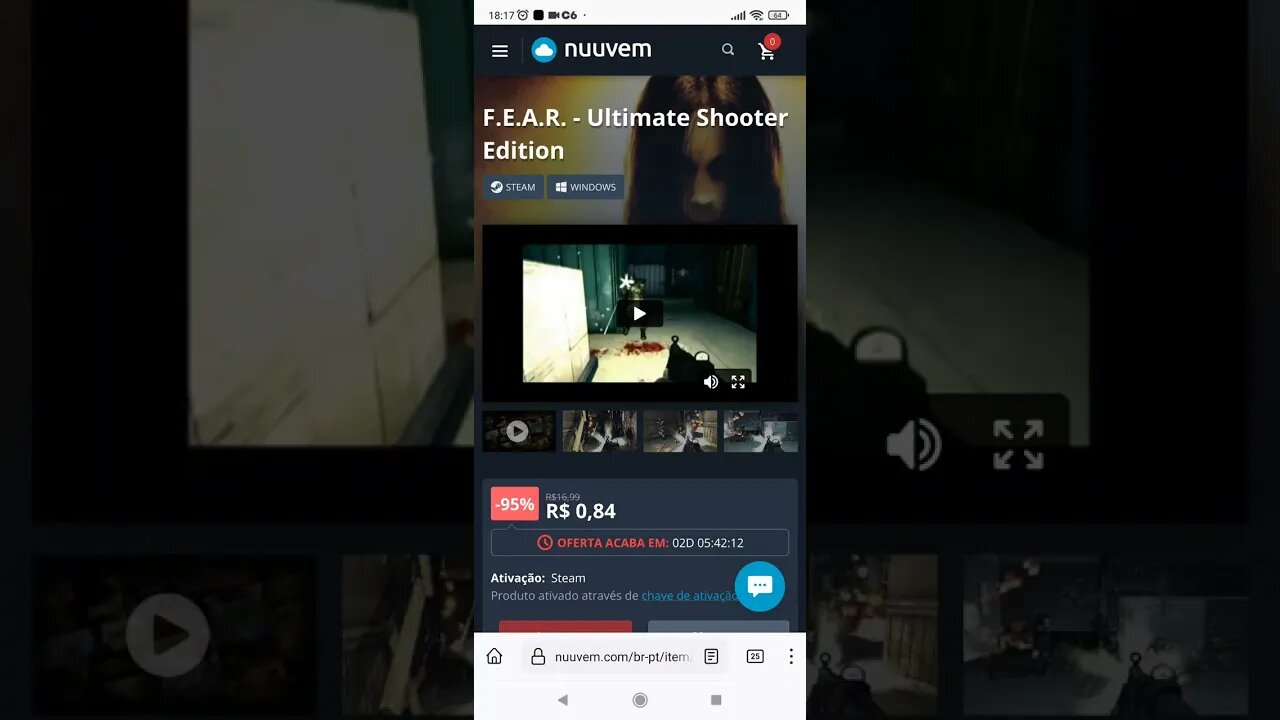
Task: Click the gray button beside the red one
Action: [x=718, y=627]
